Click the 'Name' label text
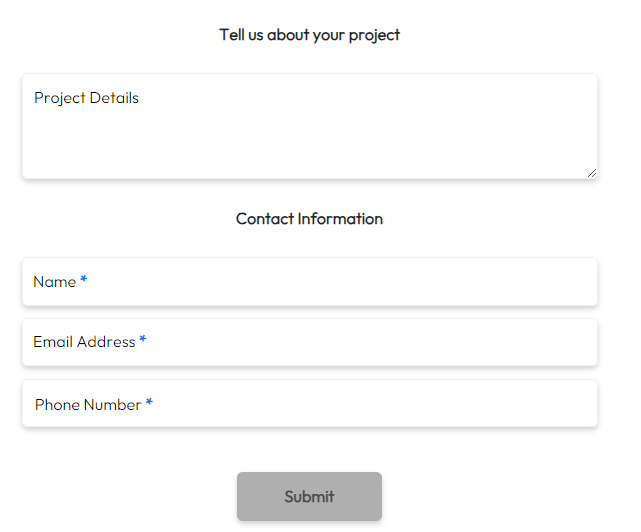 tap(55, 282)
